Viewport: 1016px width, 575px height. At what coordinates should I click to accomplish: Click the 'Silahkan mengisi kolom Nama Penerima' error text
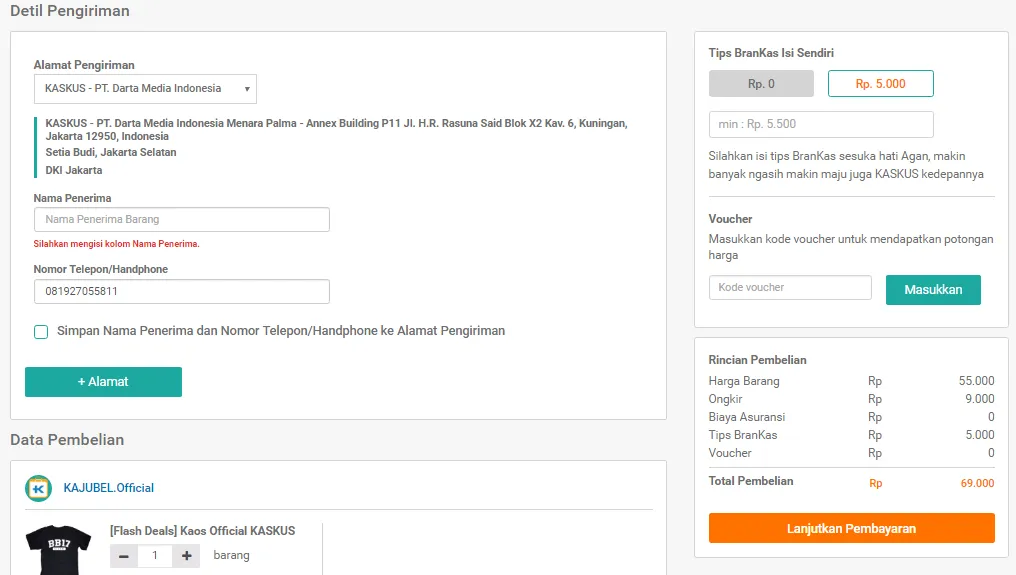tap(117, 244)
